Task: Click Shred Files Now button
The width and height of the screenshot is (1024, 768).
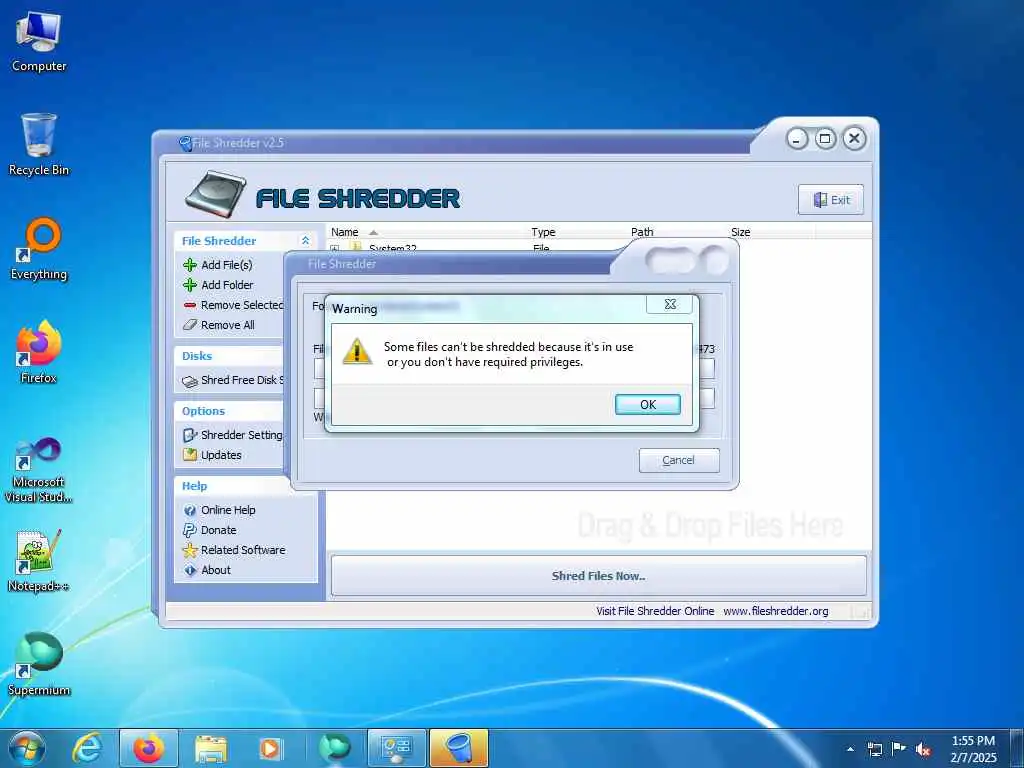Action: (x=598, y=576)
